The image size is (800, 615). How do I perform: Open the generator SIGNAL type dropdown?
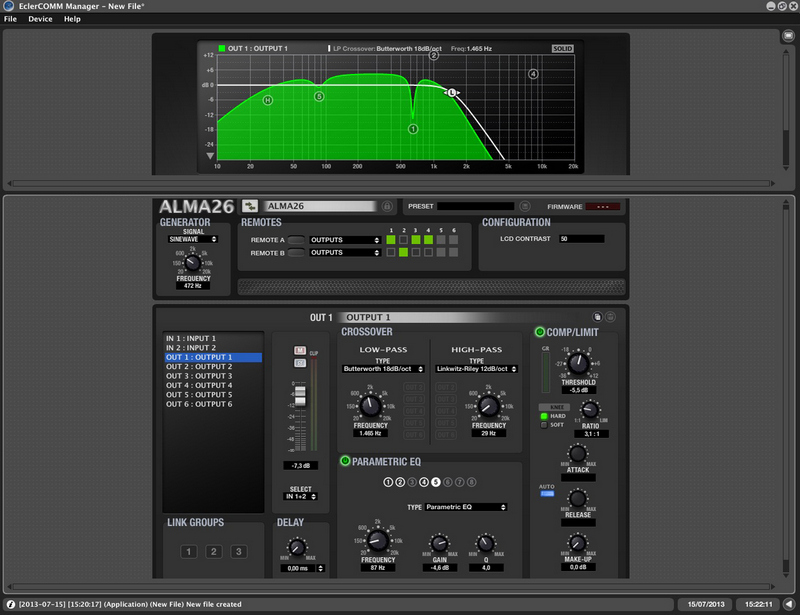click(193, 240)
